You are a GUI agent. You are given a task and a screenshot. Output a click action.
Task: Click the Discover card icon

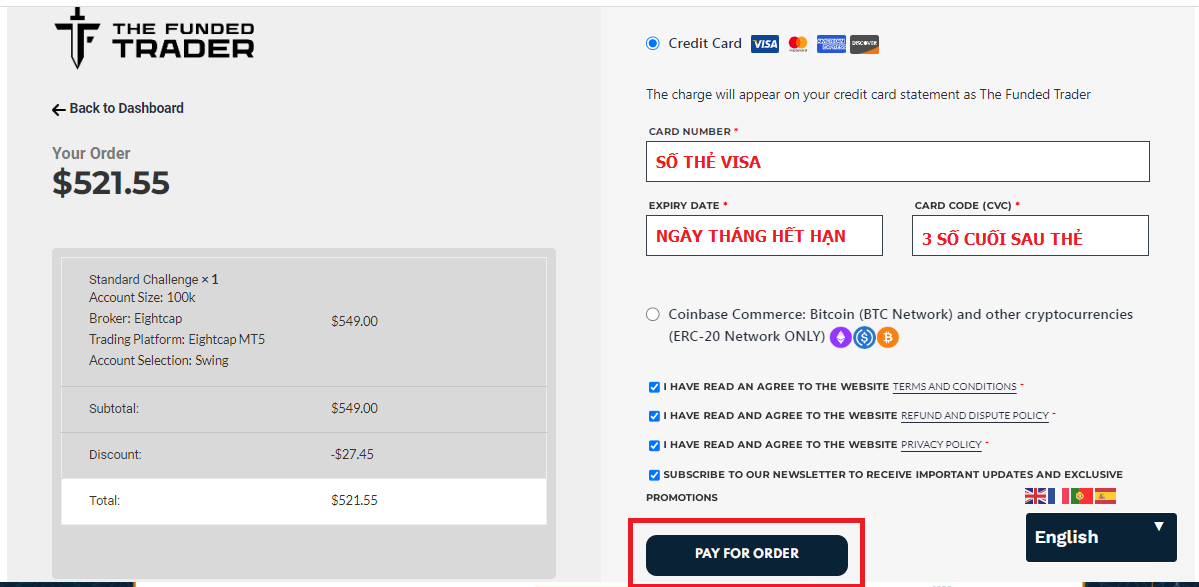864,44
